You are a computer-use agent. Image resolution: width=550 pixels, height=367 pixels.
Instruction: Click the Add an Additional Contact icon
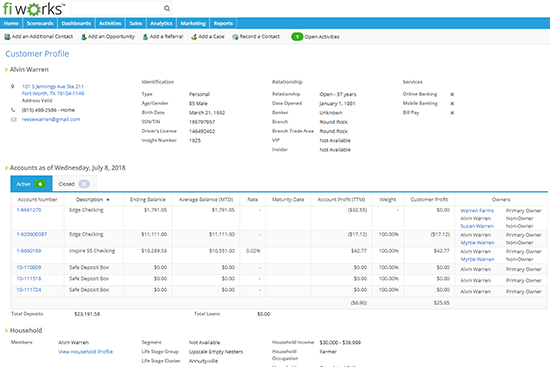point(7,36)
